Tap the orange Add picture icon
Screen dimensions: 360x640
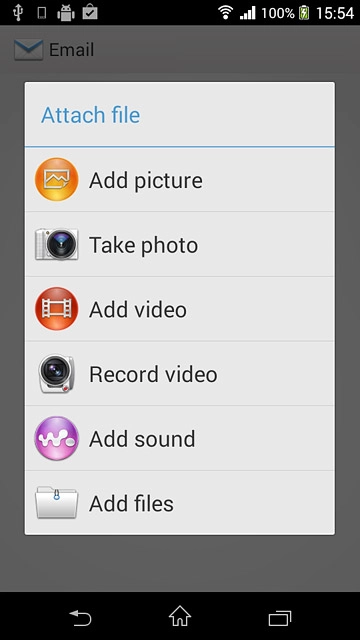(x=56, y=180)
